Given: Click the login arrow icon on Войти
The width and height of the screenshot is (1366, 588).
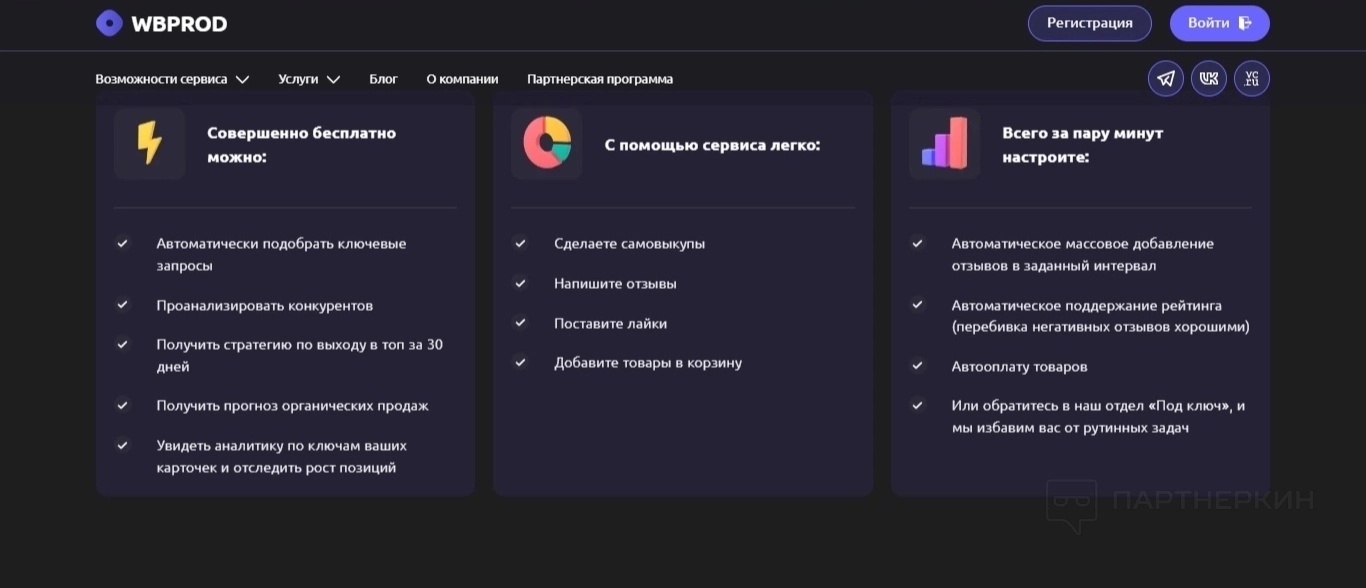Looking at the screenshot, I should point(1245,23).
